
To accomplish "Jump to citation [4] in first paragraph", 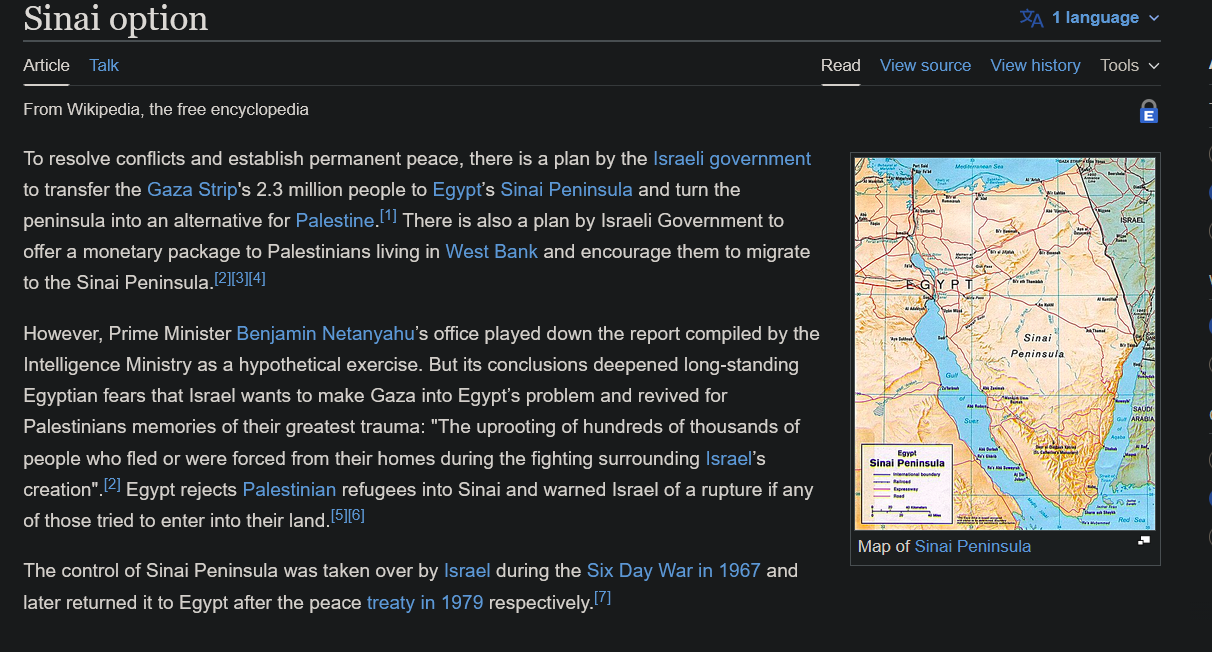I will coord(257,277).
